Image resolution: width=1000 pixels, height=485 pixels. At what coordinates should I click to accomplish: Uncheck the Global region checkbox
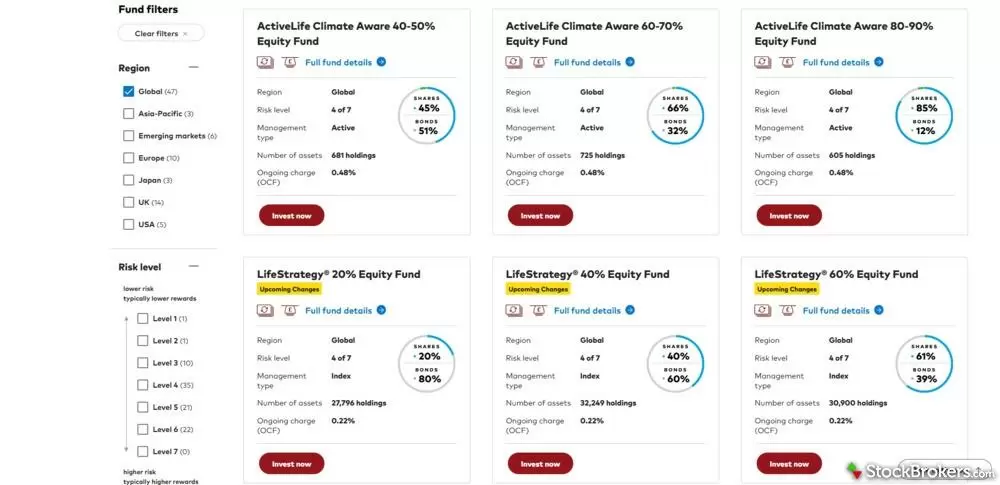tap(128, 91)
